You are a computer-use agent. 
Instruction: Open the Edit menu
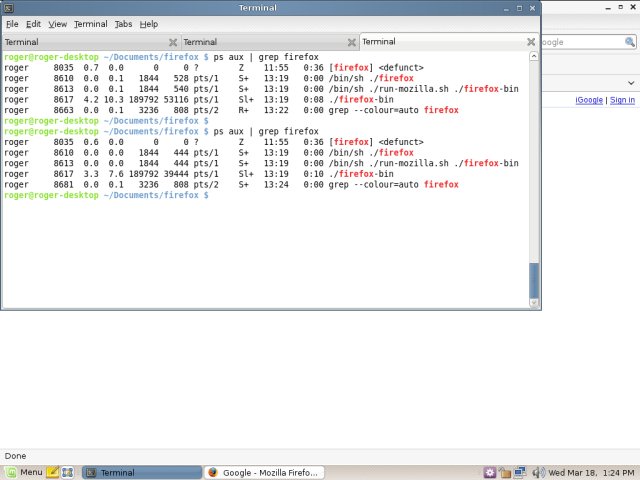(33, 23)
